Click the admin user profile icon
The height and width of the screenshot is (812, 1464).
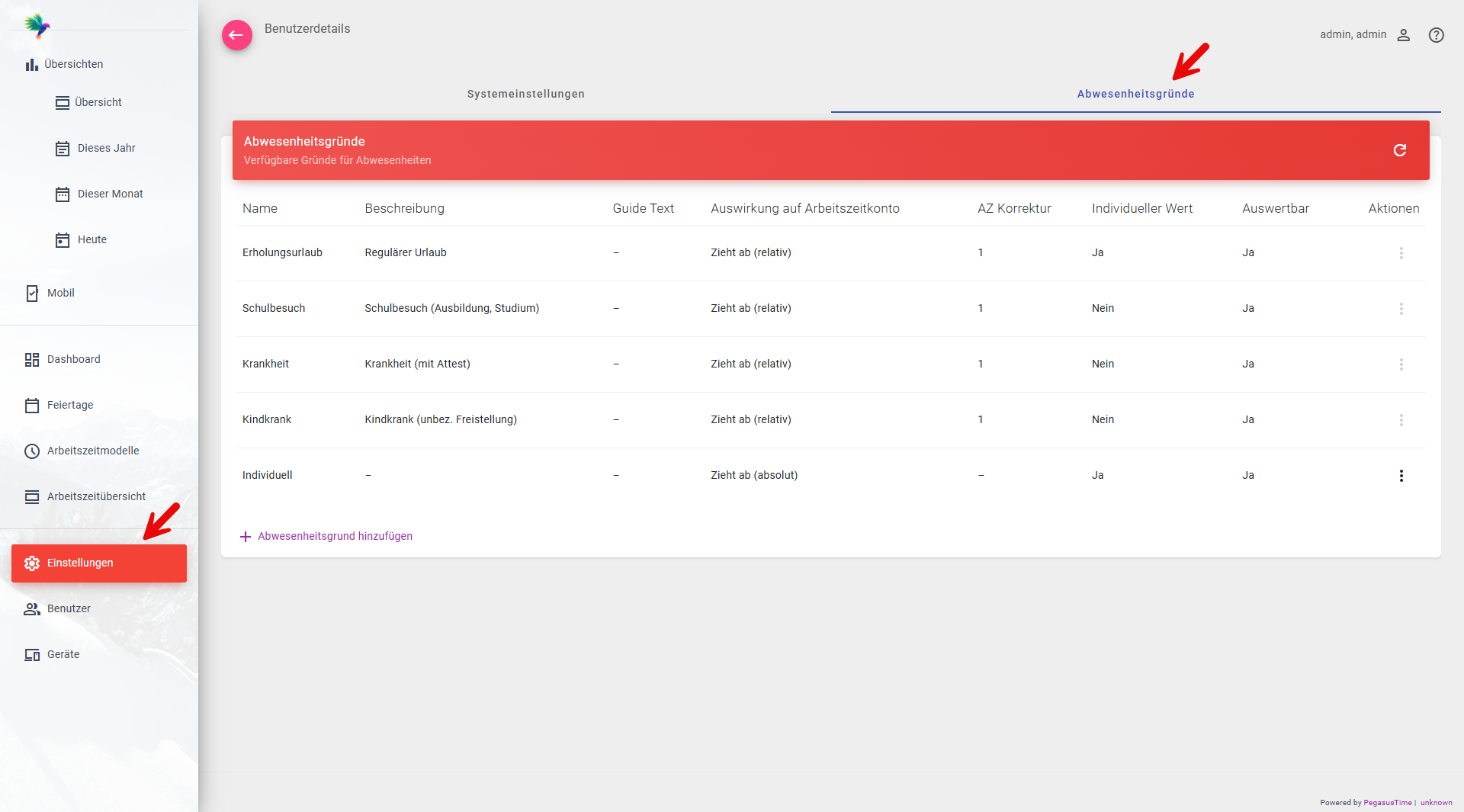[x=1403, y=35]
